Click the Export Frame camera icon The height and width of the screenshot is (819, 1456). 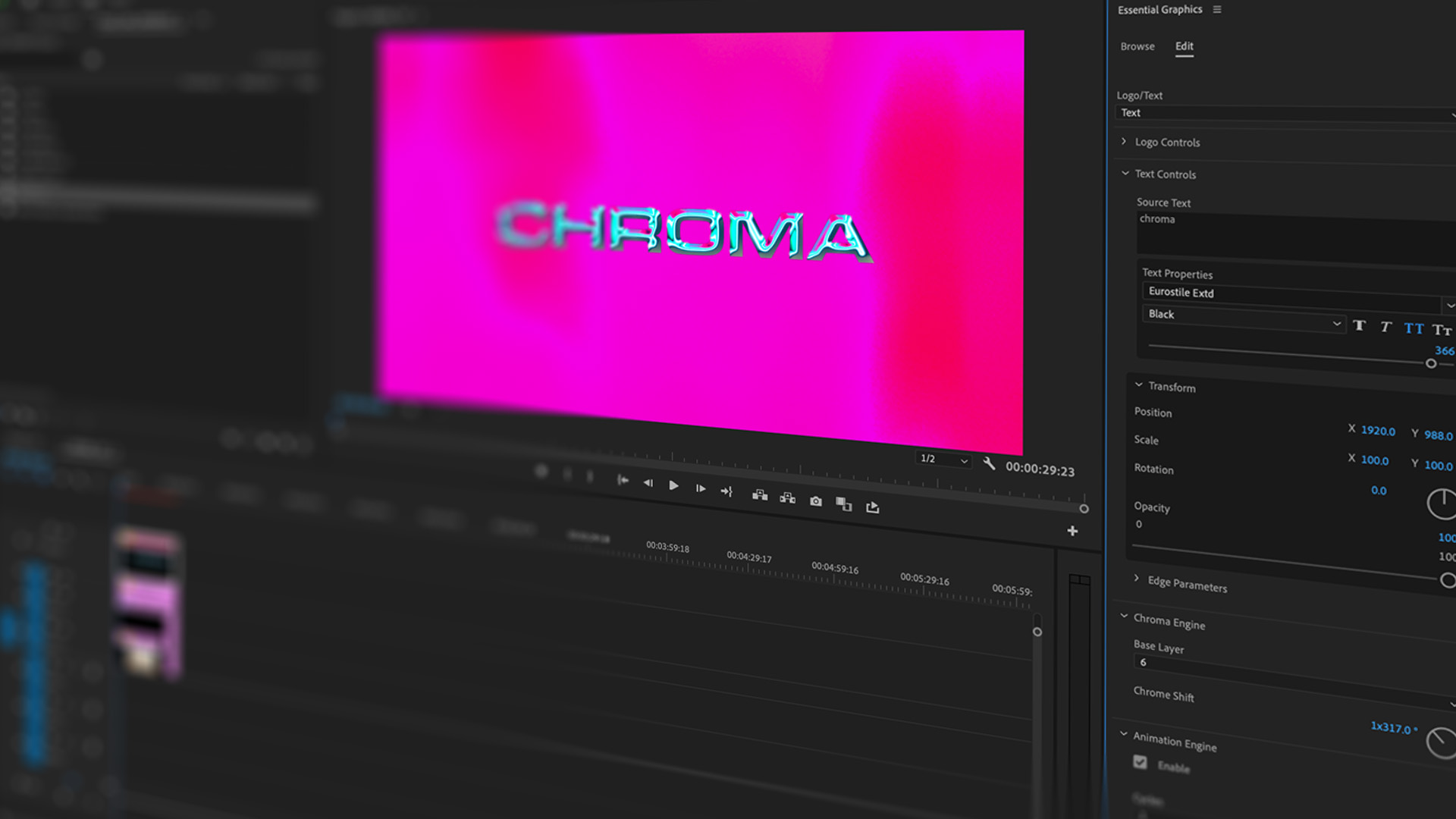click(816, 501)
